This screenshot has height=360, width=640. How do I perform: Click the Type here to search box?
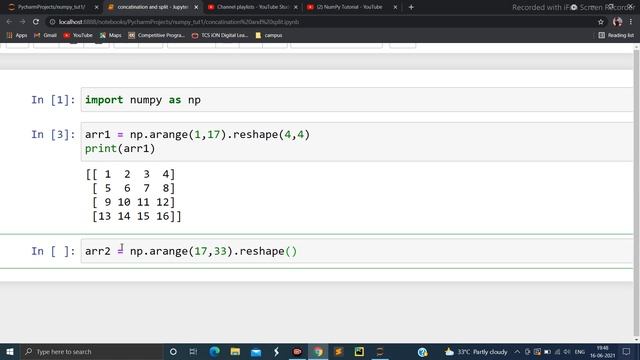91,351
